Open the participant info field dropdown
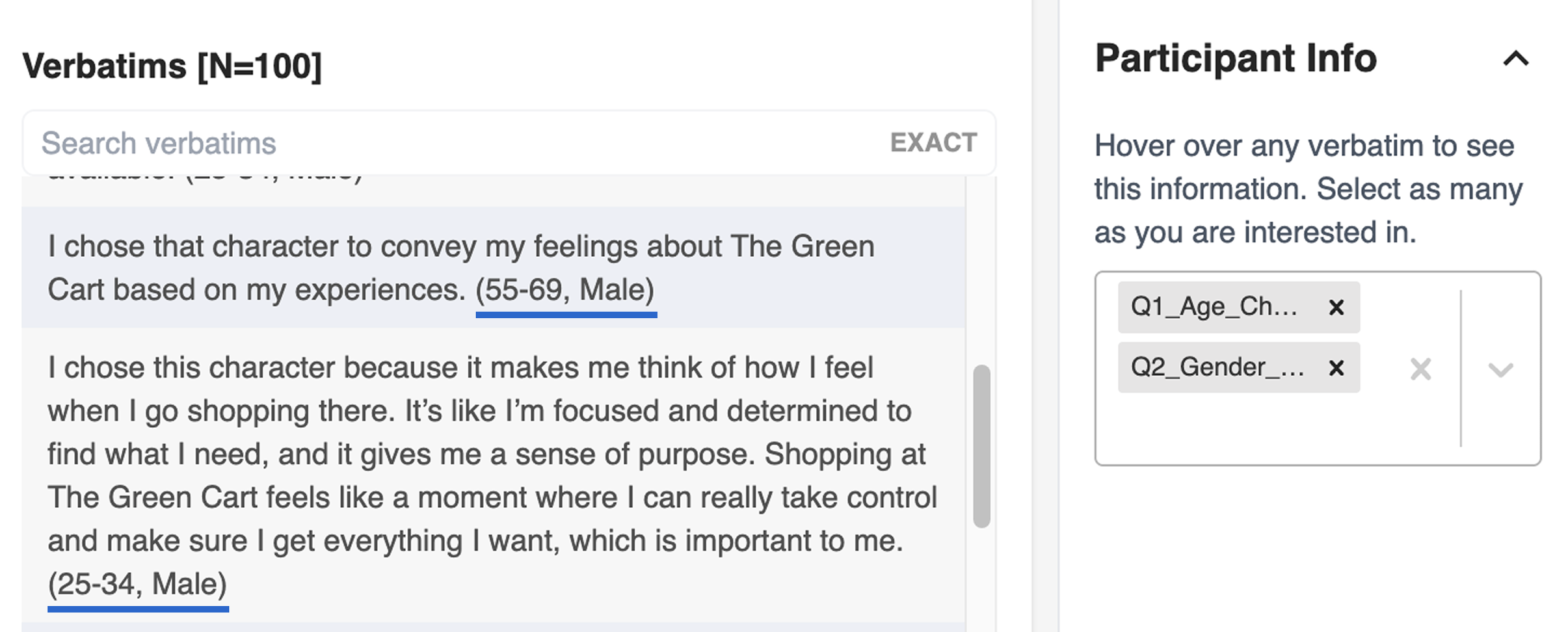Screen dimensions: 1568x632 (1500, 369)
